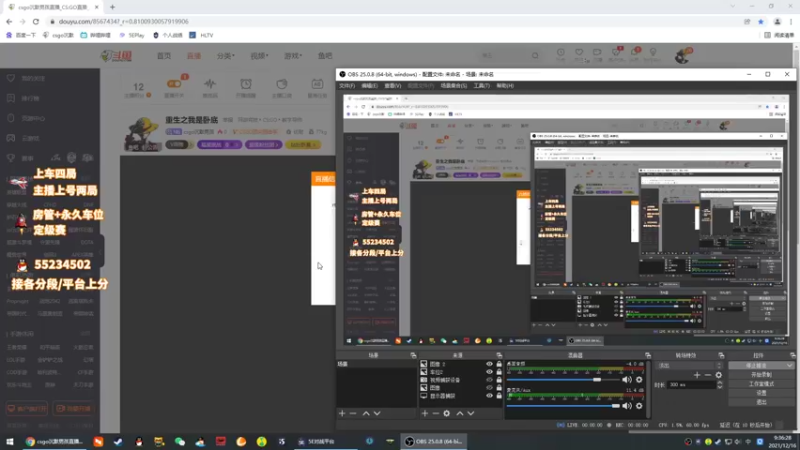Open desktop audio gear settings in mixer
Image resolution: width=800 pixels, height=450 pixels.
[639, 380]
